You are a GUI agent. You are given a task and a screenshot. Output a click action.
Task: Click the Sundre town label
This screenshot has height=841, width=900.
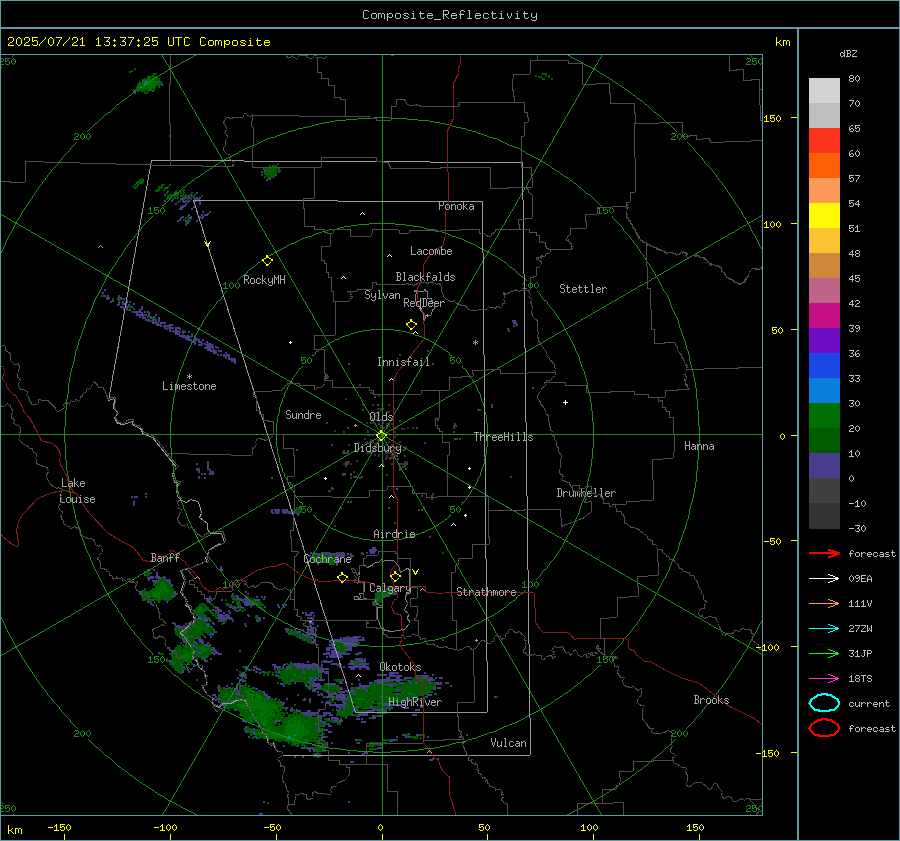point(303,414)
